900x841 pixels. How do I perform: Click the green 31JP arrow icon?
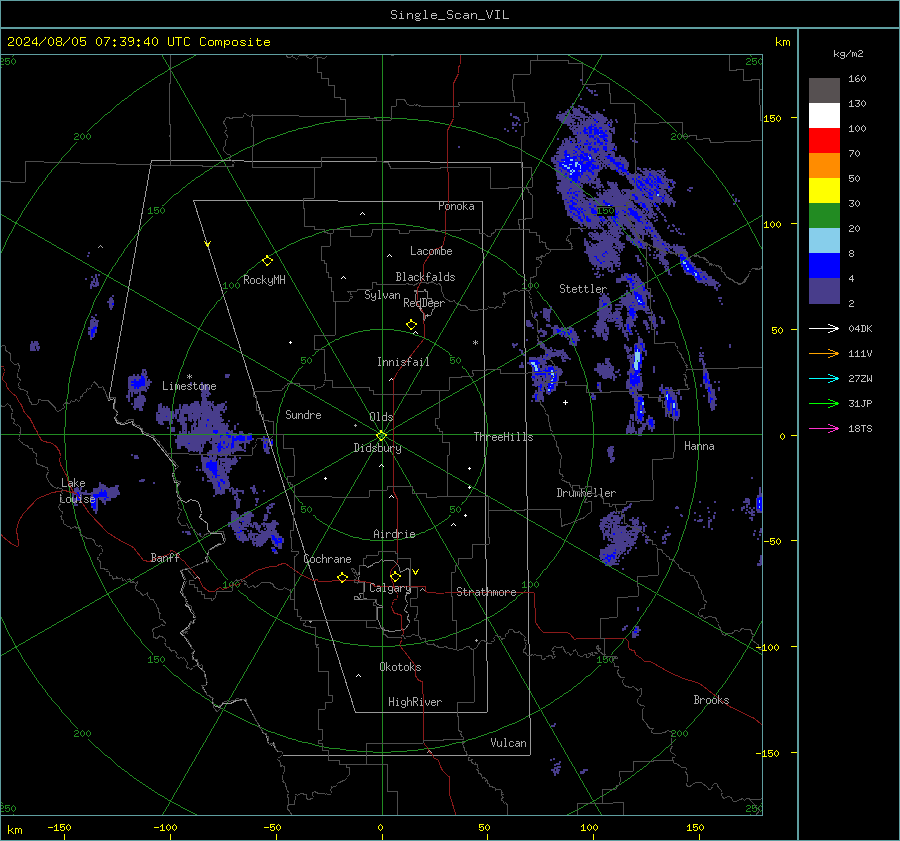pos(824,404)
